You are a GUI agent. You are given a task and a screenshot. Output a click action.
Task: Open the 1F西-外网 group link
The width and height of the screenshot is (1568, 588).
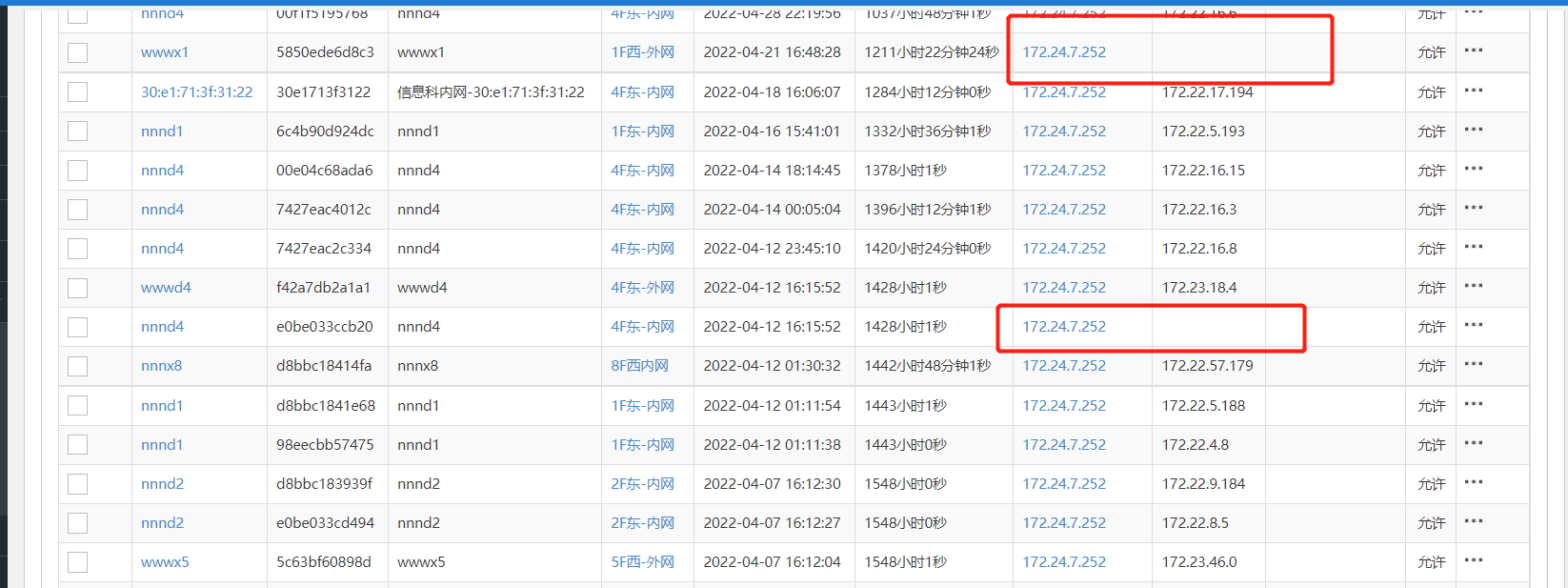[x=643, y=52]
